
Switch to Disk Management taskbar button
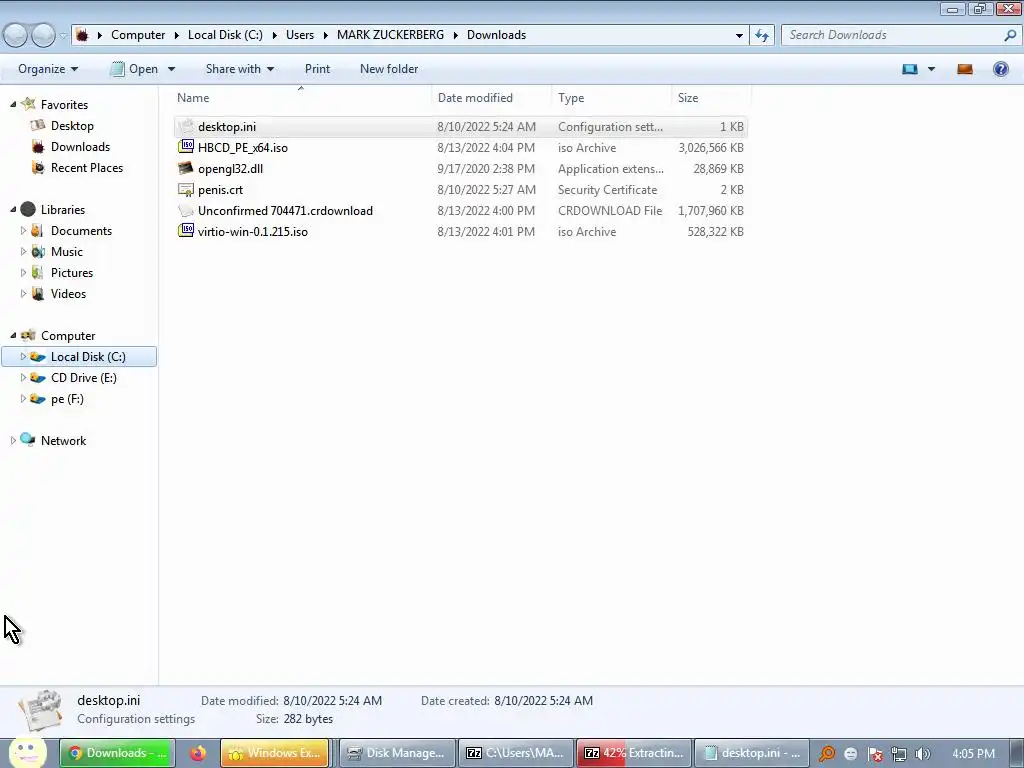(398, 753)
